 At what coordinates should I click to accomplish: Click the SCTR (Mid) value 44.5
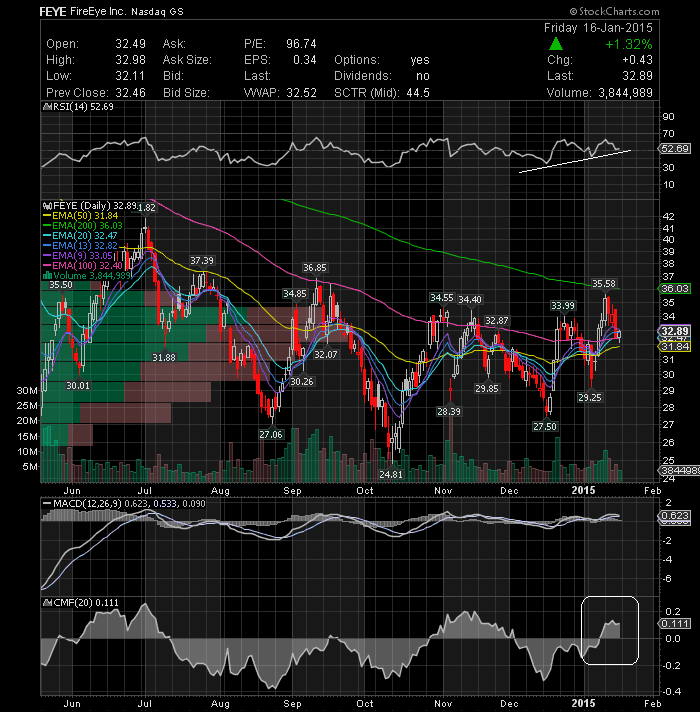[418, 93]
